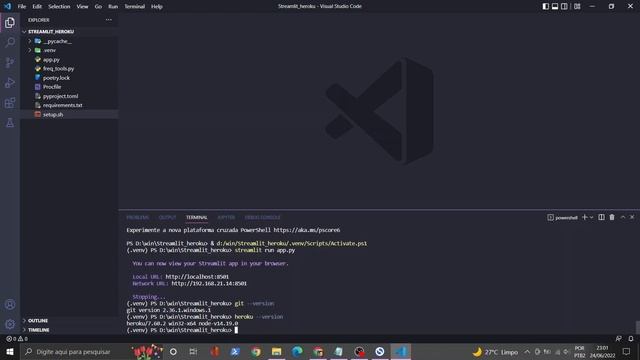Show hidden system tray icons chevron
The width and height of the screenshot is (640, 360).
[527, 351]
